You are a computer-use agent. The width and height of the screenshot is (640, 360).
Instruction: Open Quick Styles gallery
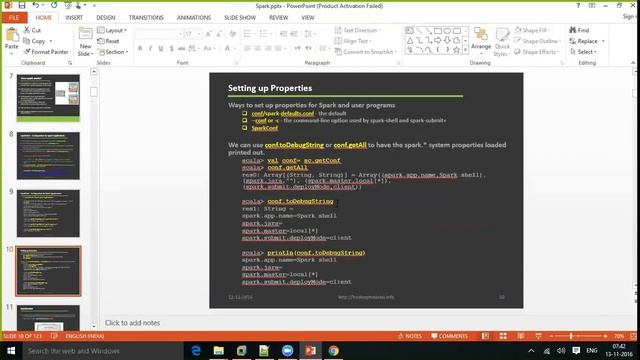tap(502, 42)
